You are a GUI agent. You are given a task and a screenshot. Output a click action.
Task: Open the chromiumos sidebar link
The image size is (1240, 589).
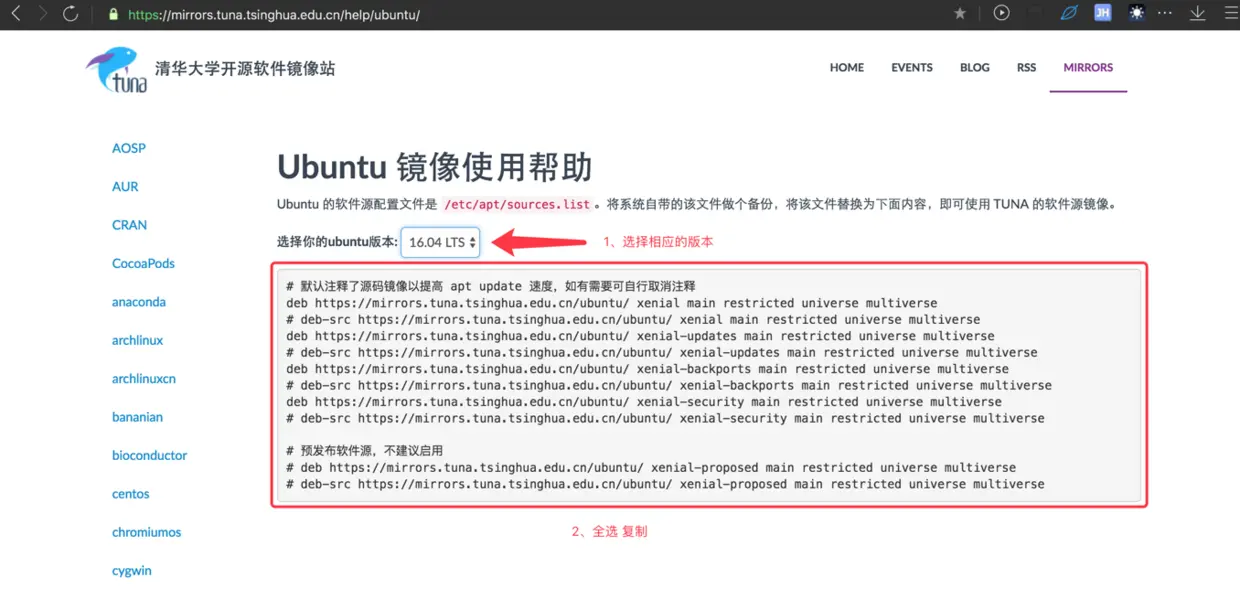pos(146,533)
